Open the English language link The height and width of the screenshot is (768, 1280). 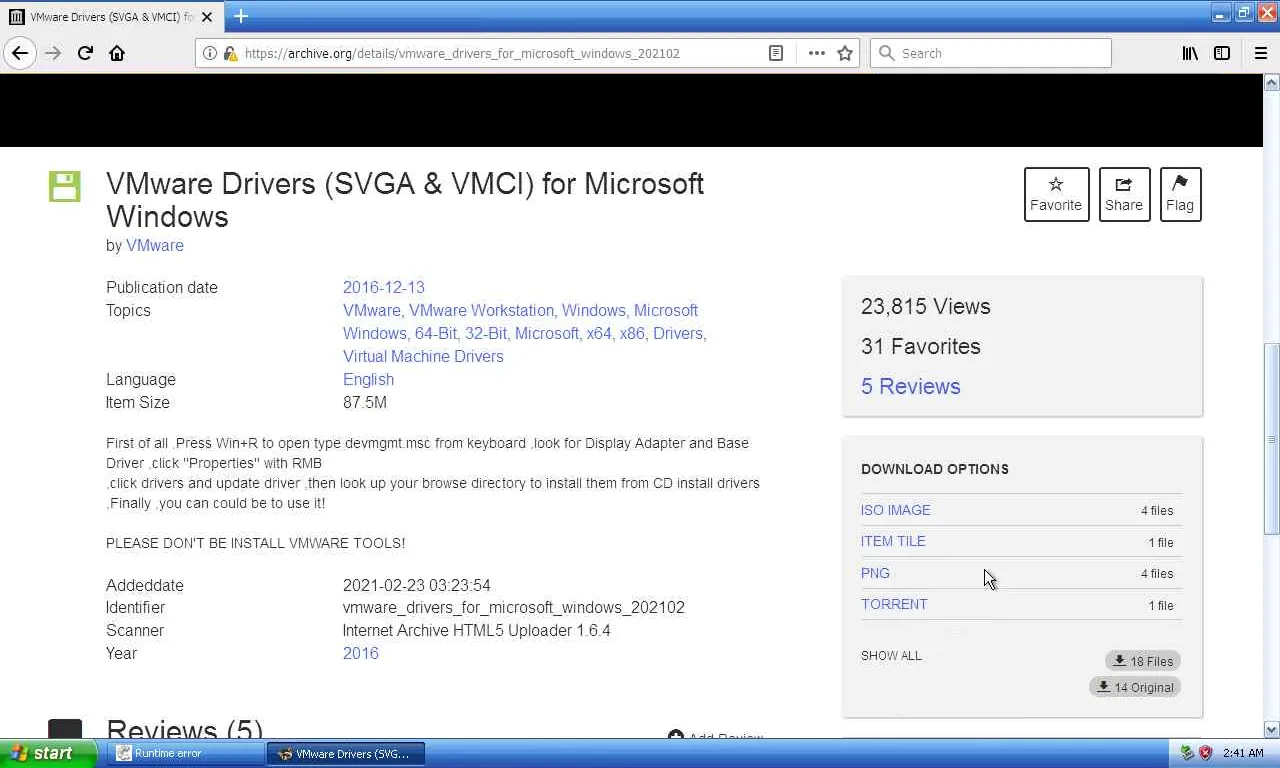[368, 379]
